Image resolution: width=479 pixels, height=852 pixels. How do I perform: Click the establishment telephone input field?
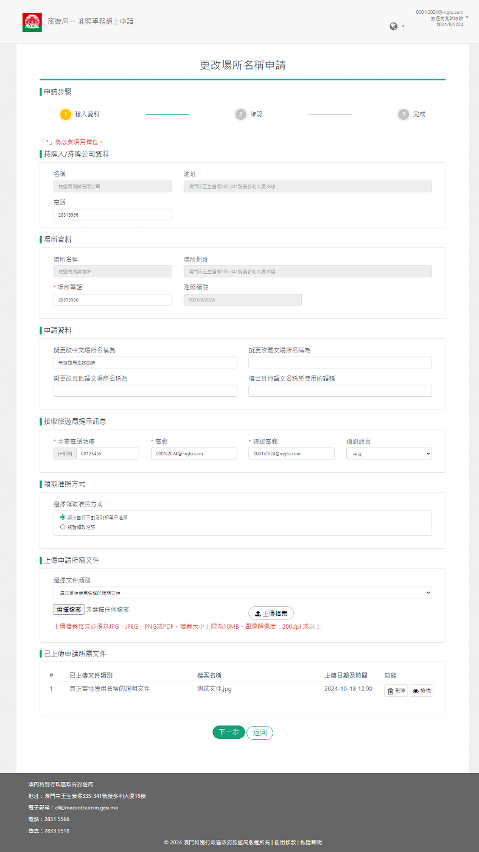point(112,300)
